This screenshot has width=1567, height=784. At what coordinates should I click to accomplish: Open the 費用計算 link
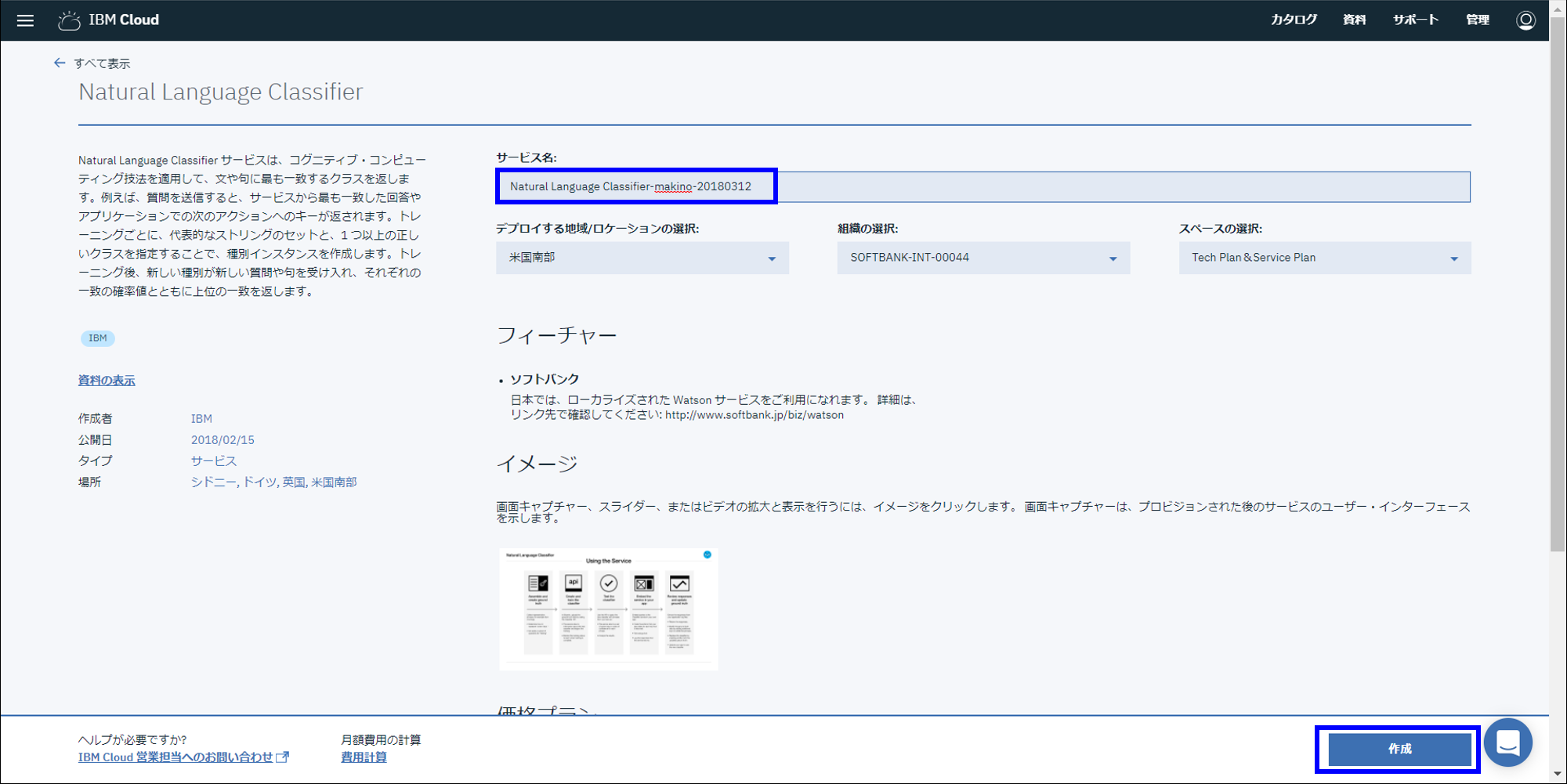coord(364,757)
